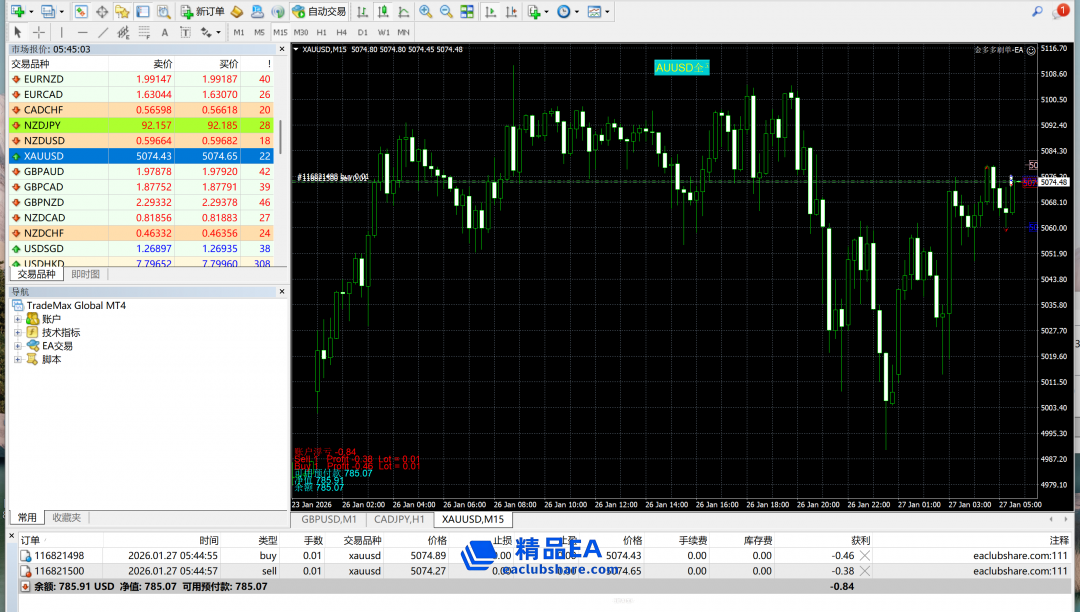Open the tile windows grid icon

[x=467, y=12]
